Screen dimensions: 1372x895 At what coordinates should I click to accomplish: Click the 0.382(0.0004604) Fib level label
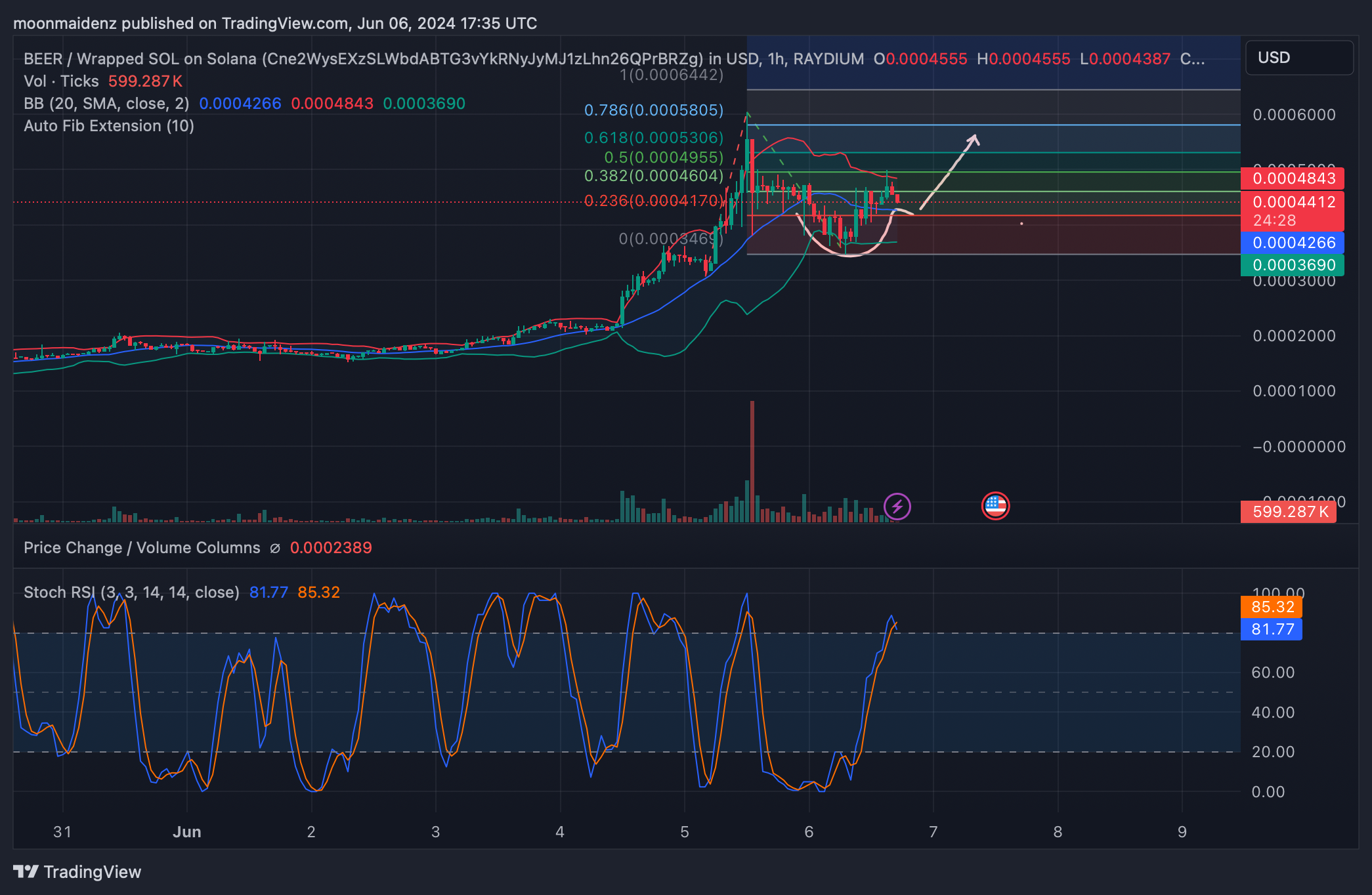(654, 176)
